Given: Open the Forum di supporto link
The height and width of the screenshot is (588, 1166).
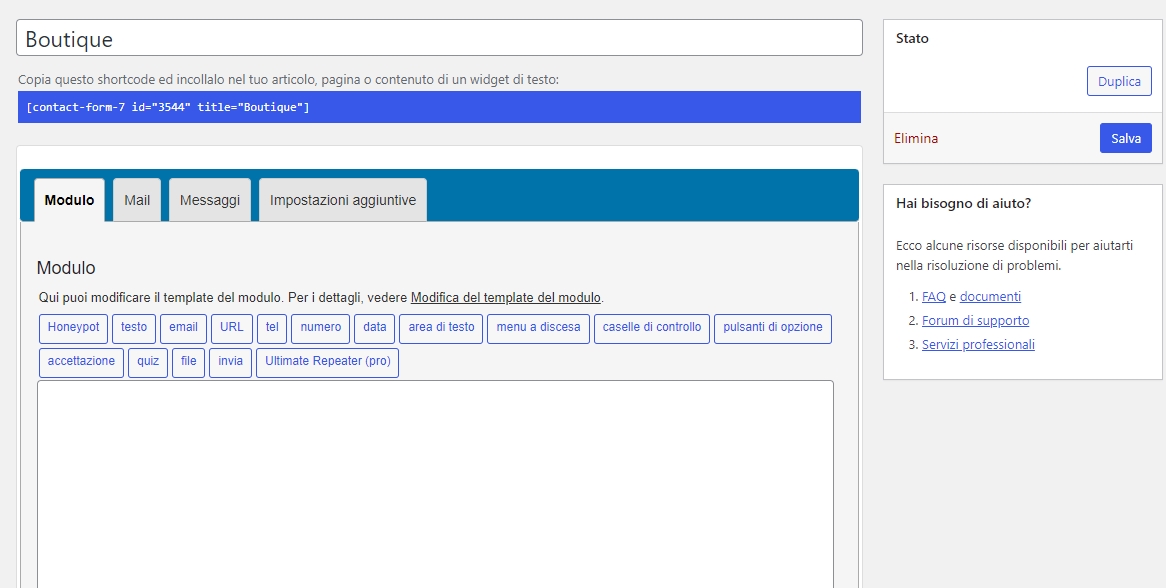Looking at the screenshot, I should point(975,321).
